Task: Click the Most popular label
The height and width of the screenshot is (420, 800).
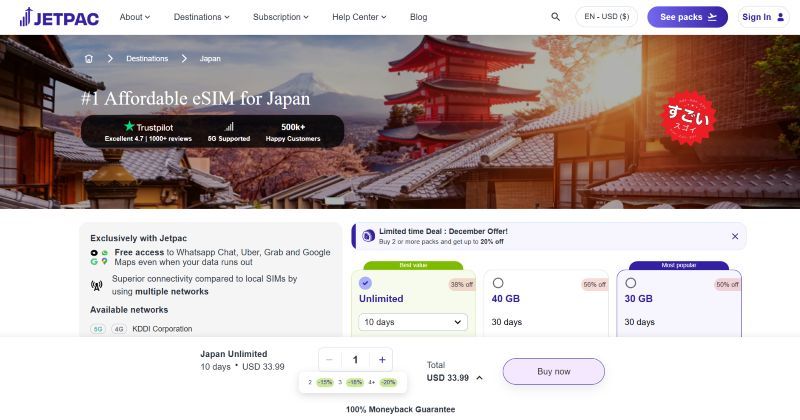Action: (x=679, y=265)
